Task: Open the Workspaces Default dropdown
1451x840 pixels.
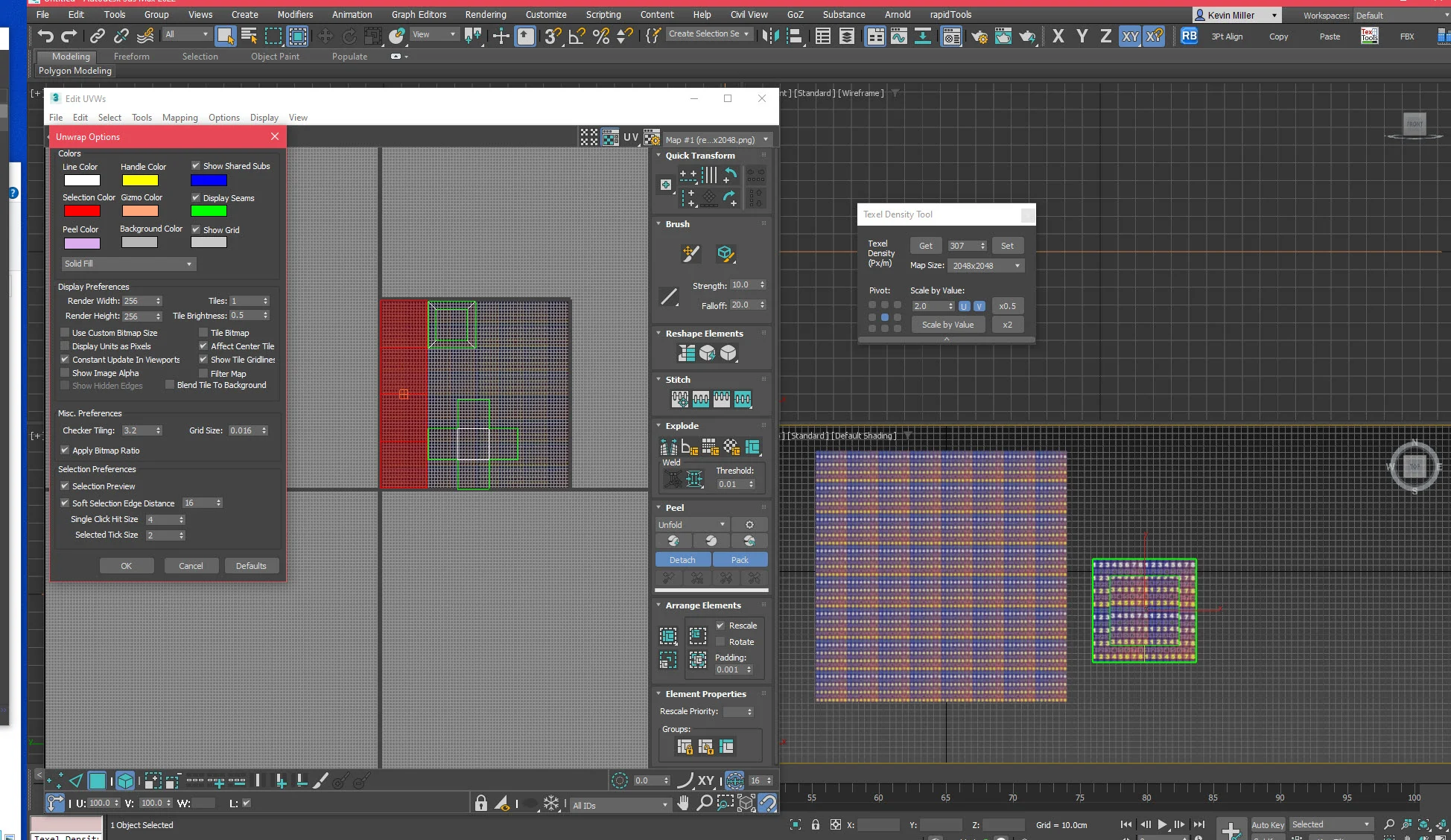Action: tap(1400, 16)
